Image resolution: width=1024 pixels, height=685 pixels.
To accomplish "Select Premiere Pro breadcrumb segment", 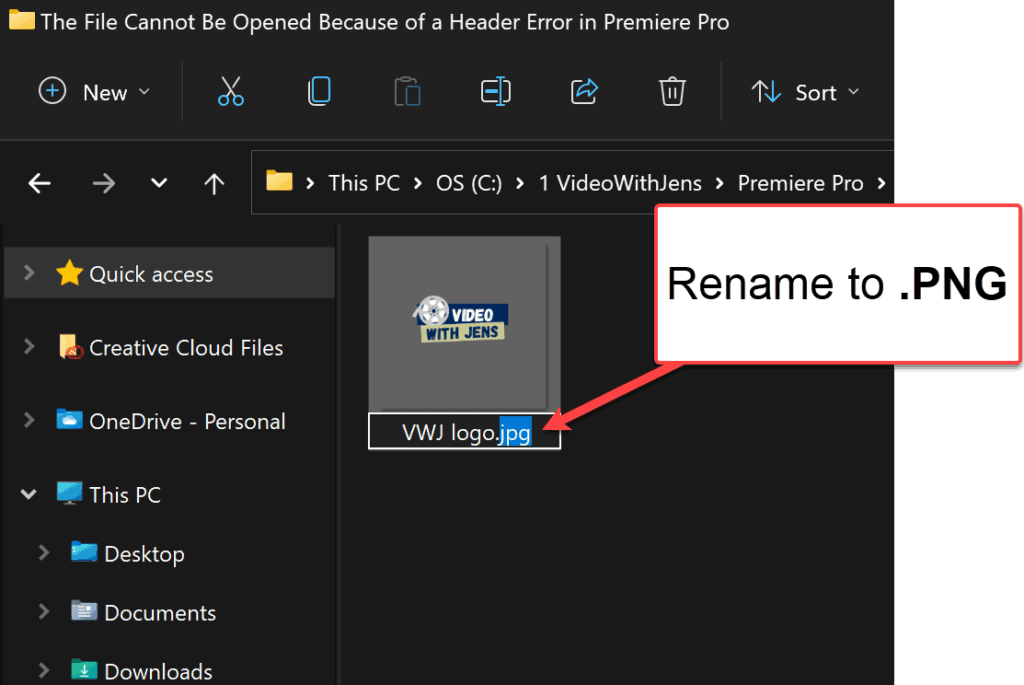I will (x=801, y=183).
